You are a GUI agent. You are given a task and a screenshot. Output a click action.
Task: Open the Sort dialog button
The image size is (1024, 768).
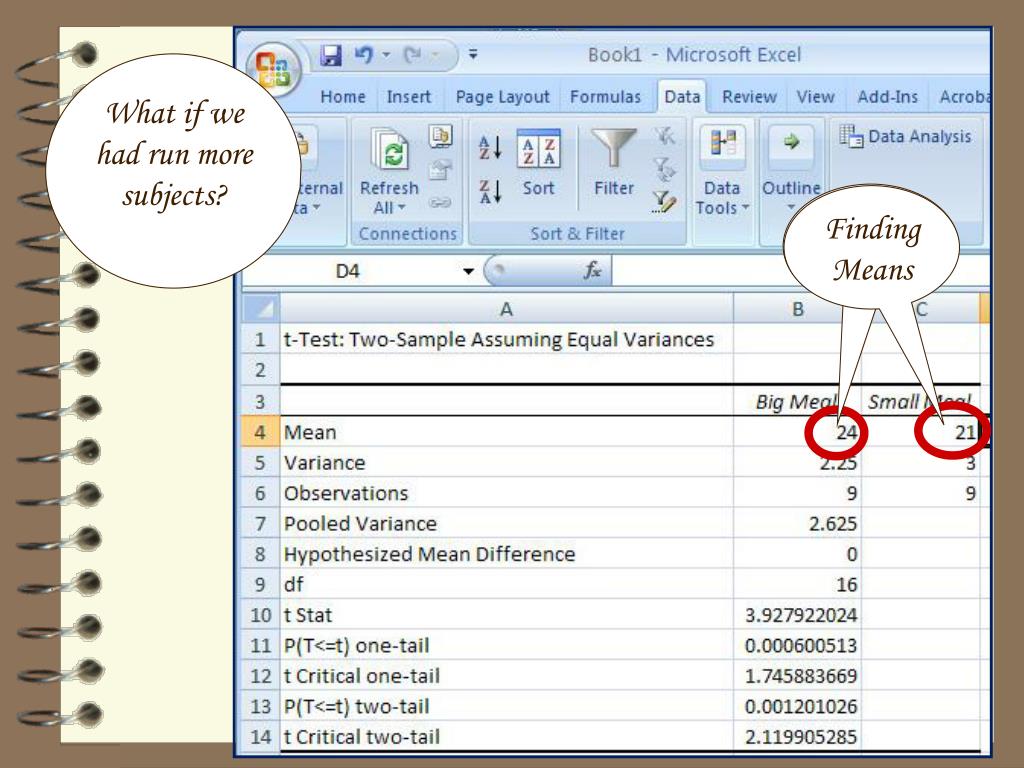point(538,163)
